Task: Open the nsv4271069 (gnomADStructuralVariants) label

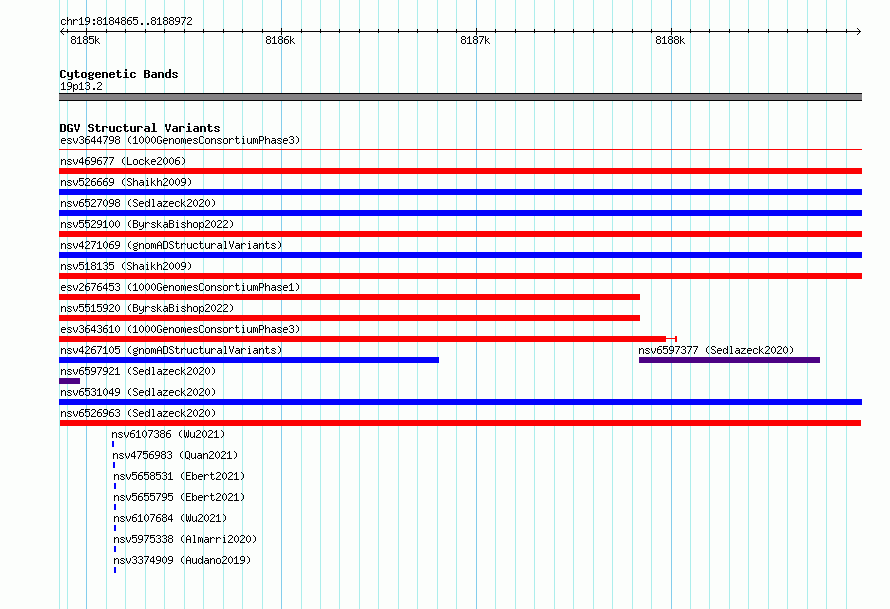Action: pos(171,245)
